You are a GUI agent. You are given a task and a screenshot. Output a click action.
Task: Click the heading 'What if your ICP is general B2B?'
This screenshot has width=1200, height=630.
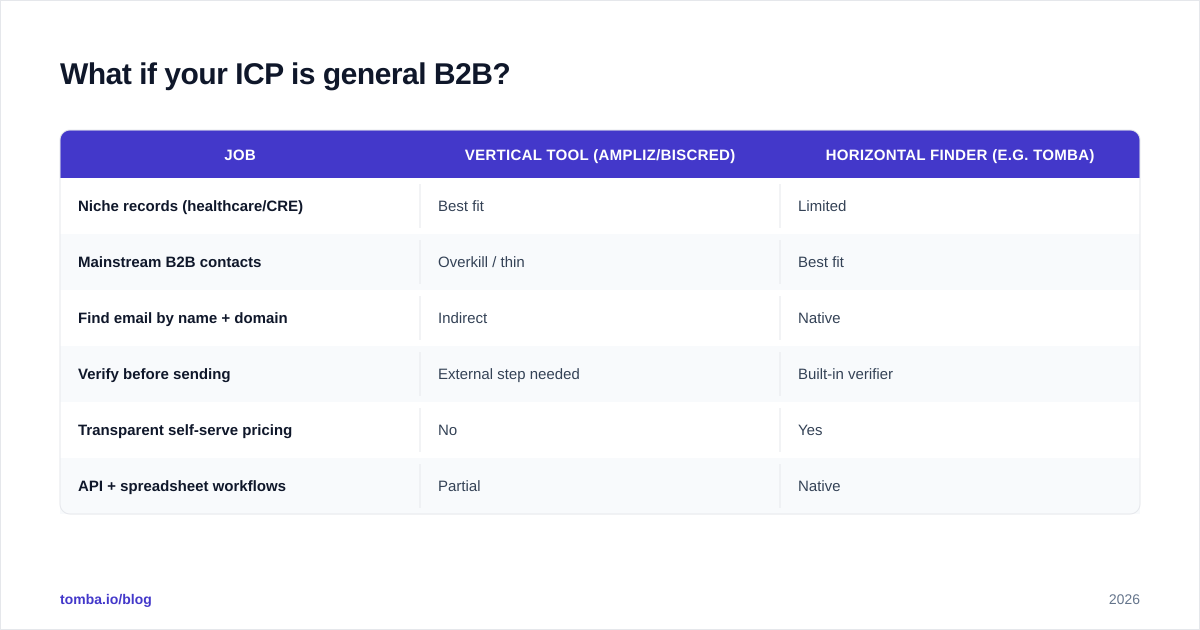point(285,74)
